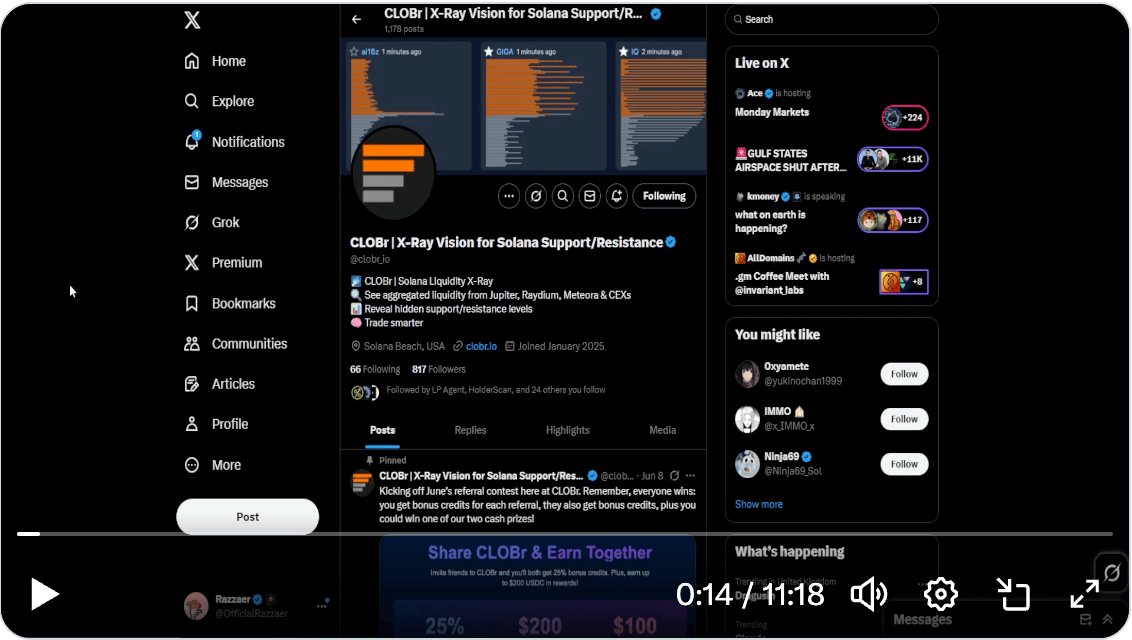Open the Home page
Image resolution: width=1132 pixels, height=640 pixels.
coord(215,61)
